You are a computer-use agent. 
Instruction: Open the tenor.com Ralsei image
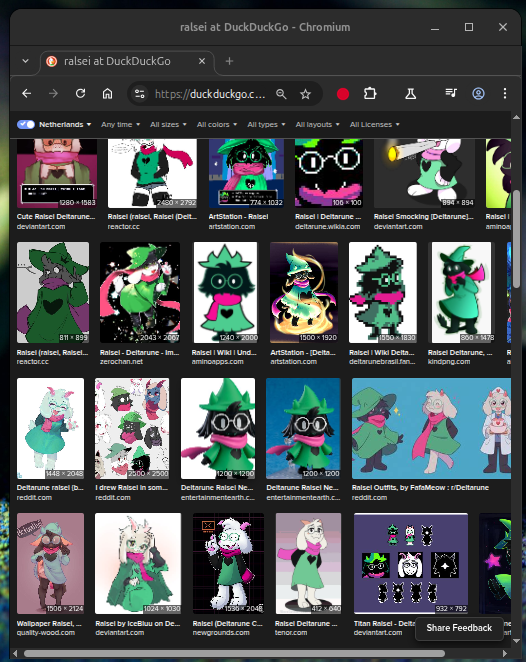point(308,564)
